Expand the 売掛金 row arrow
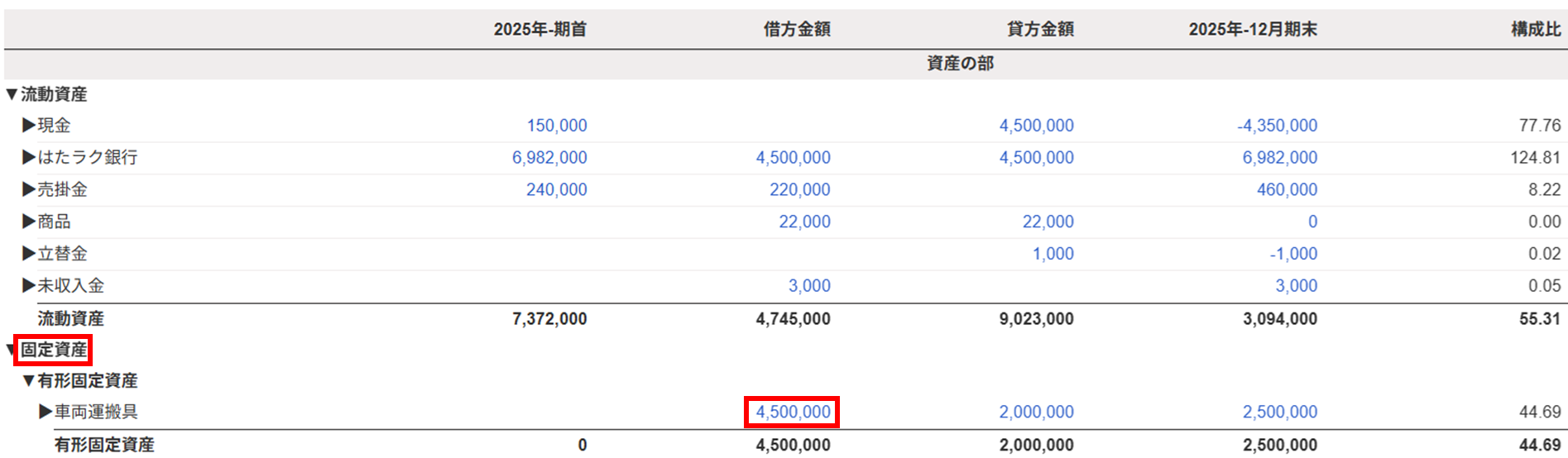Viewport: 1568px width, 458px height. tap(29, 189)
